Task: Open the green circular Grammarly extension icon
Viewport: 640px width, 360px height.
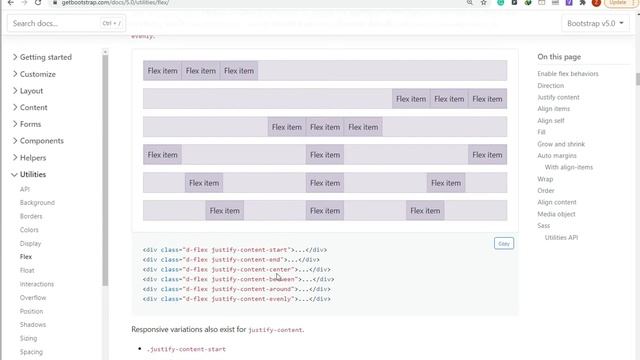Action: click(500, 2)
